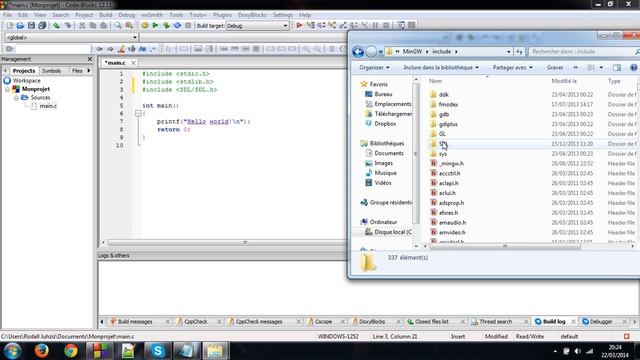Open Find with the magnifier icon
640x360 pixels.
118,25
